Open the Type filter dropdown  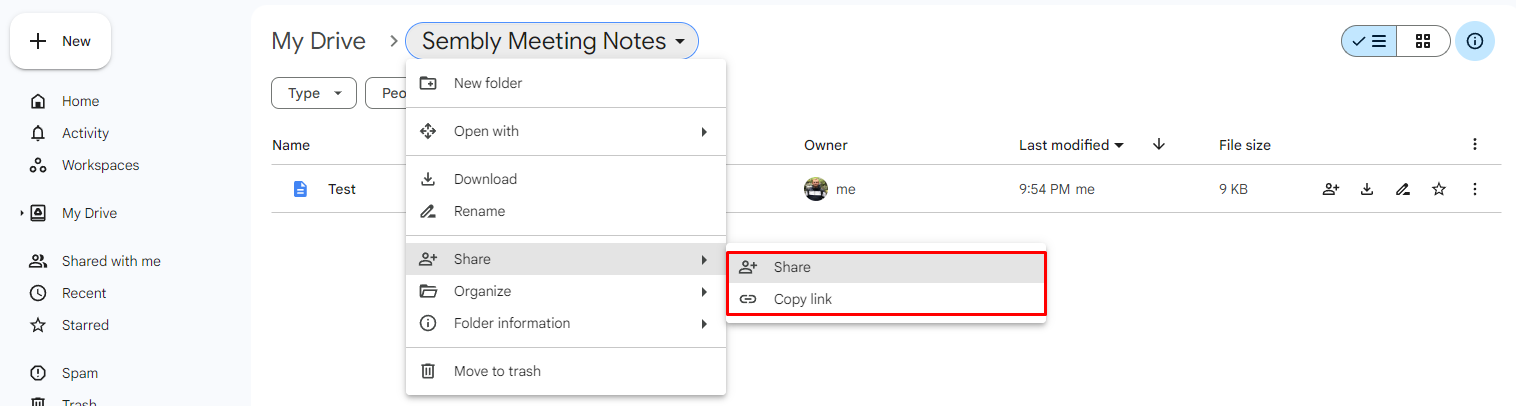pos(314,93)
